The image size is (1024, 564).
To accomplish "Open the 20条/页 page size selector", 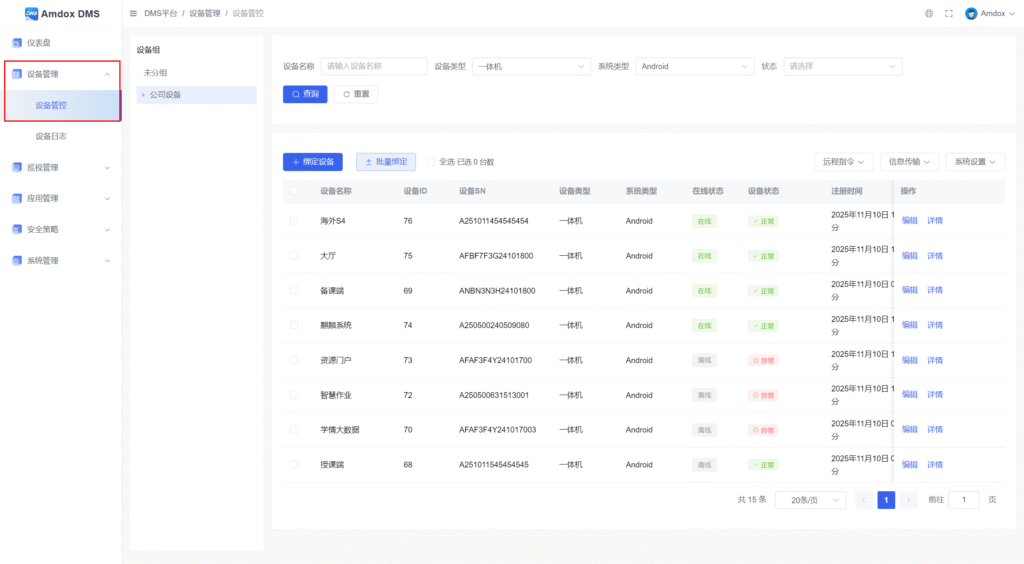I will [x=810, y=500].
